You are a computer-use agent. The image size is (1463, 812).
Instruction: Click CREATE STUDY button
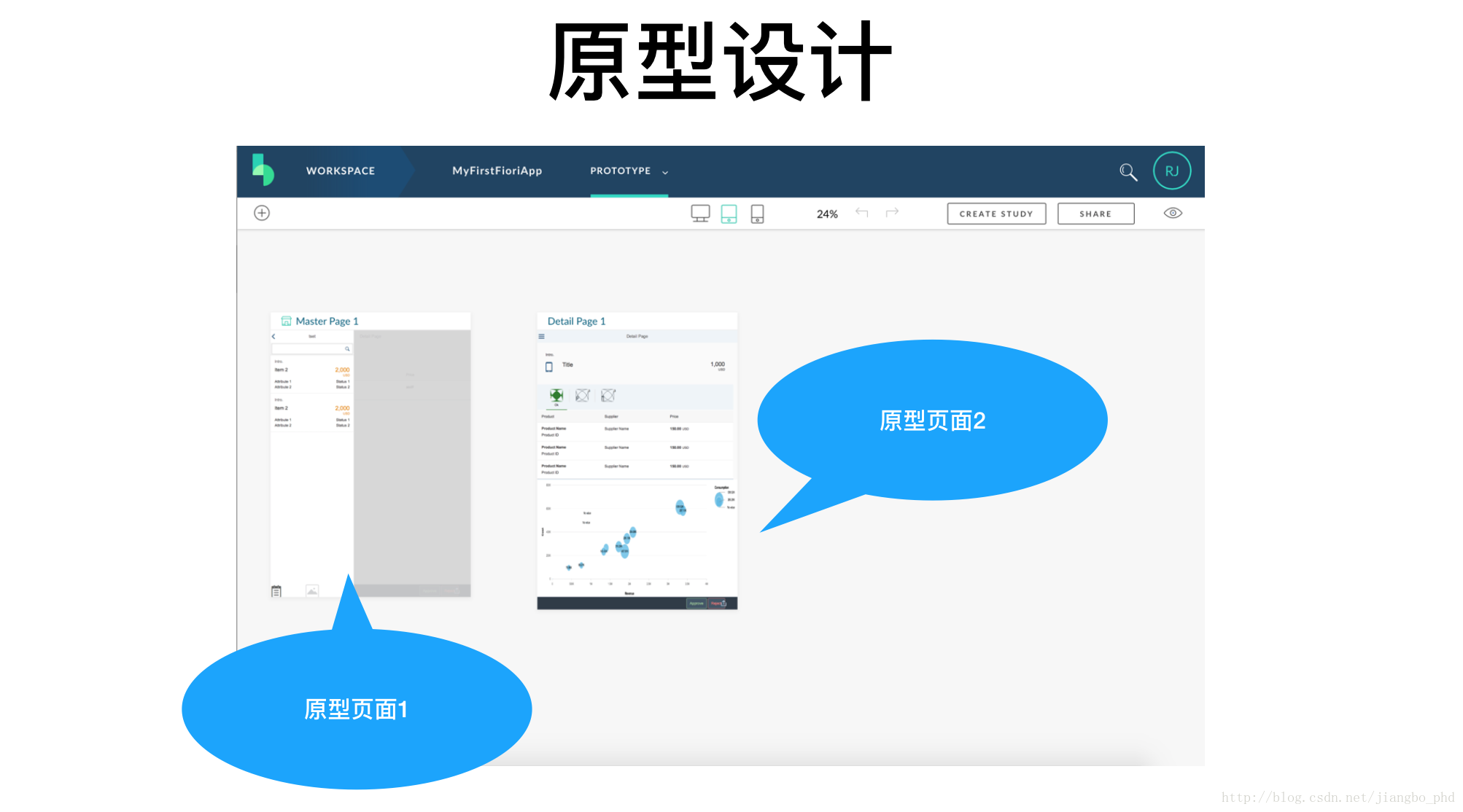(x=994, y=212)
